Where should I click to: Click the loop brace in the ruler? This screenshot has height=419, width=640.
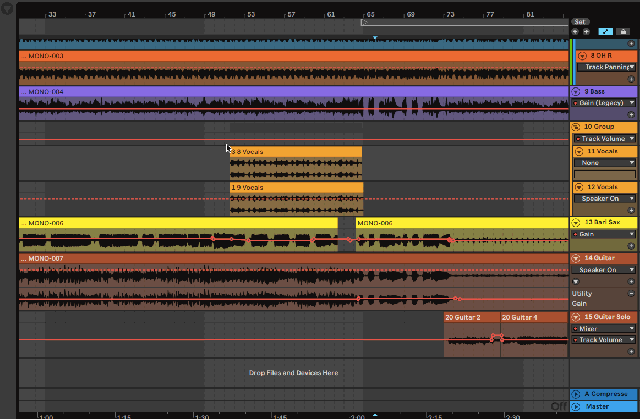coord(460,21)
